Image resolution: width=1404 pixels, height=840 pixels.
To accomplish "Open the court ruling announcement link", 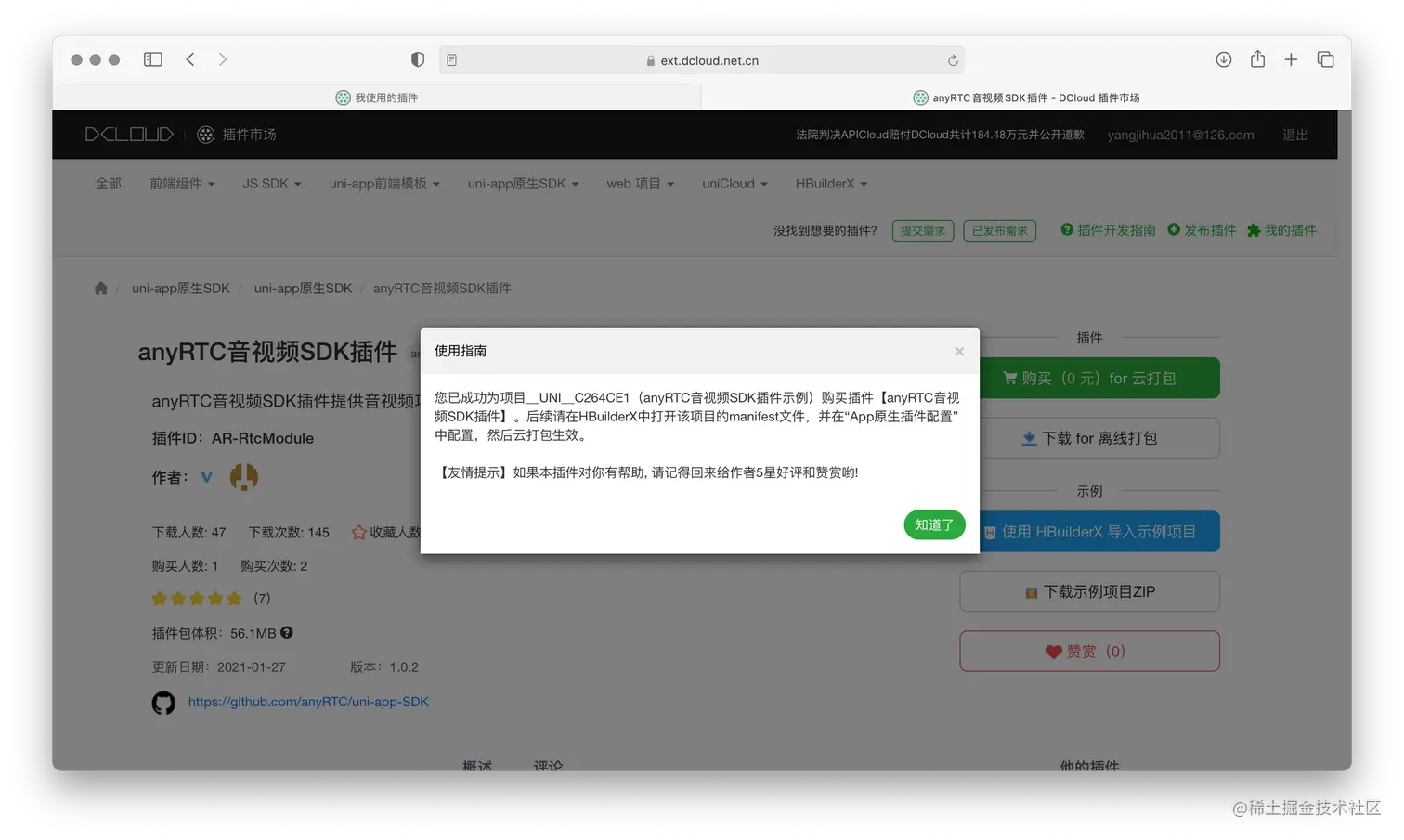I will click(940, 135).
